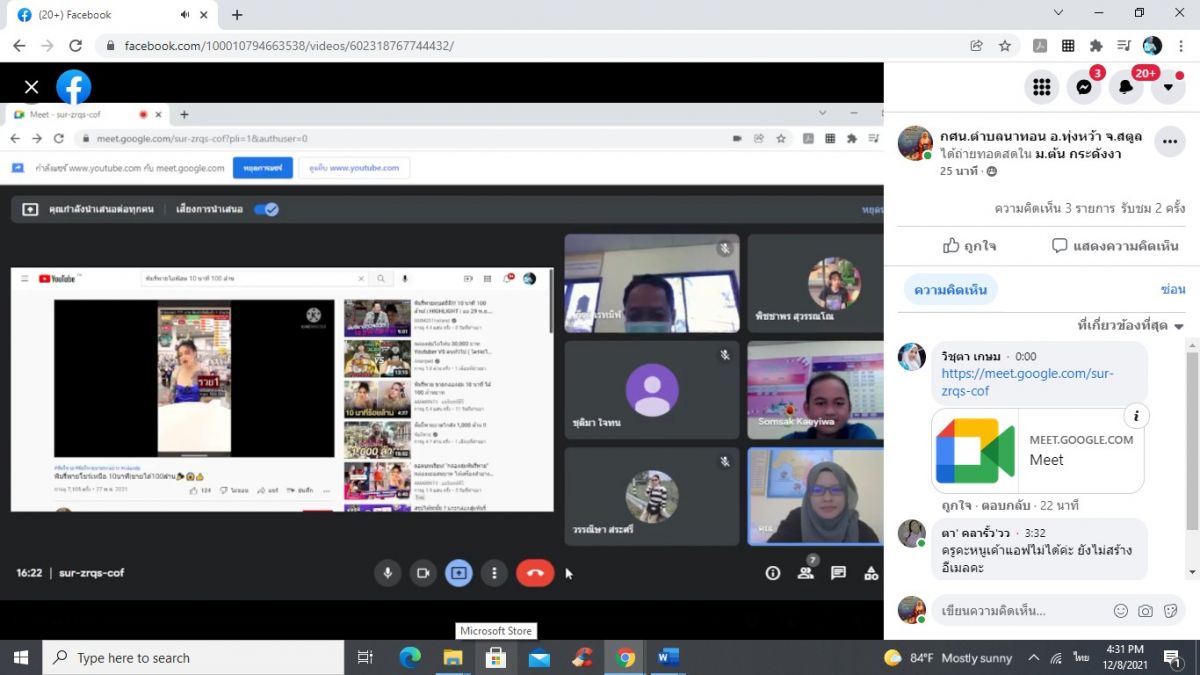This screenshot has width=1200, height=675.
Task: Open the Facebook notifications bell
Action: [x=1125, y=87]
